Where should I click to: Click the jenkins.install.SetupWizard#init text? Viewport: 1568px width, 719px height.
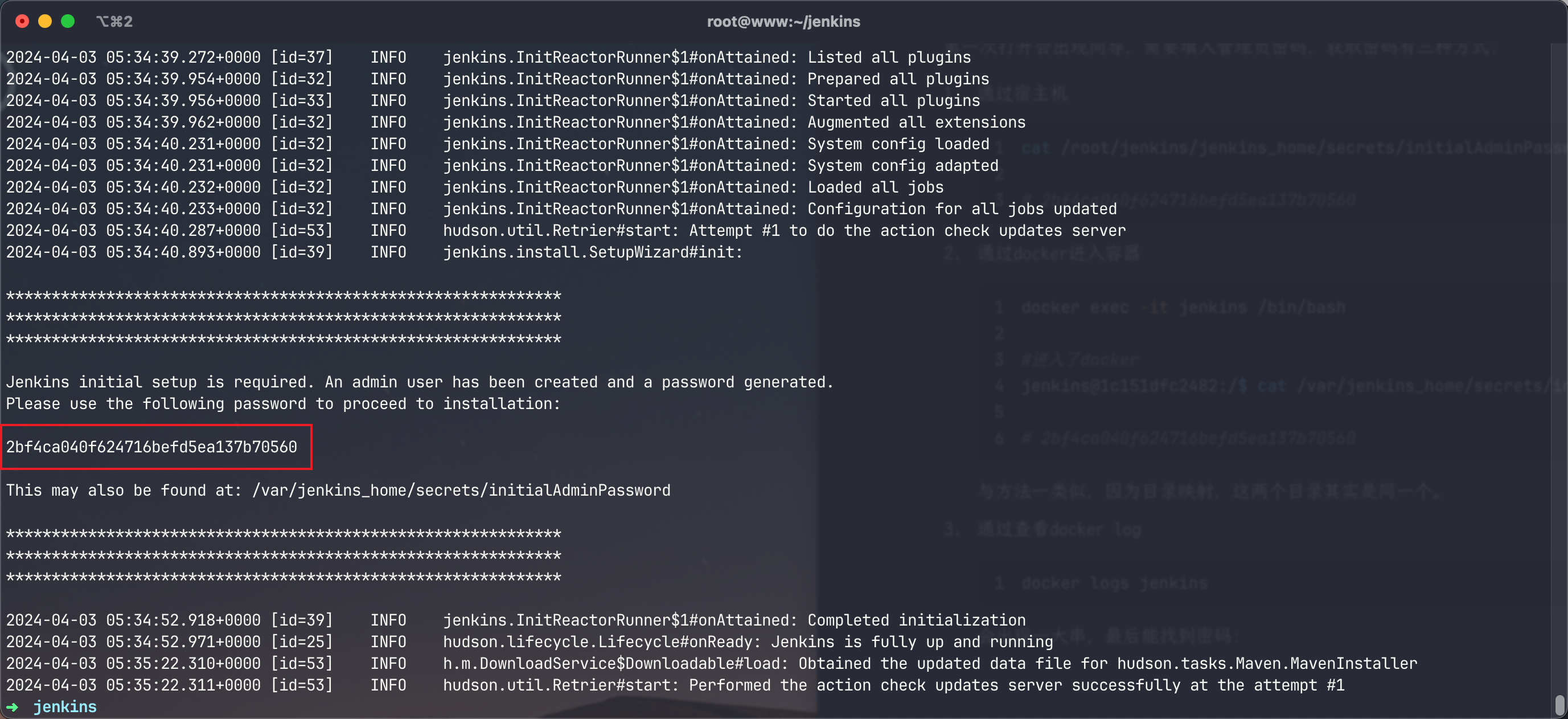tap(593, 252)
